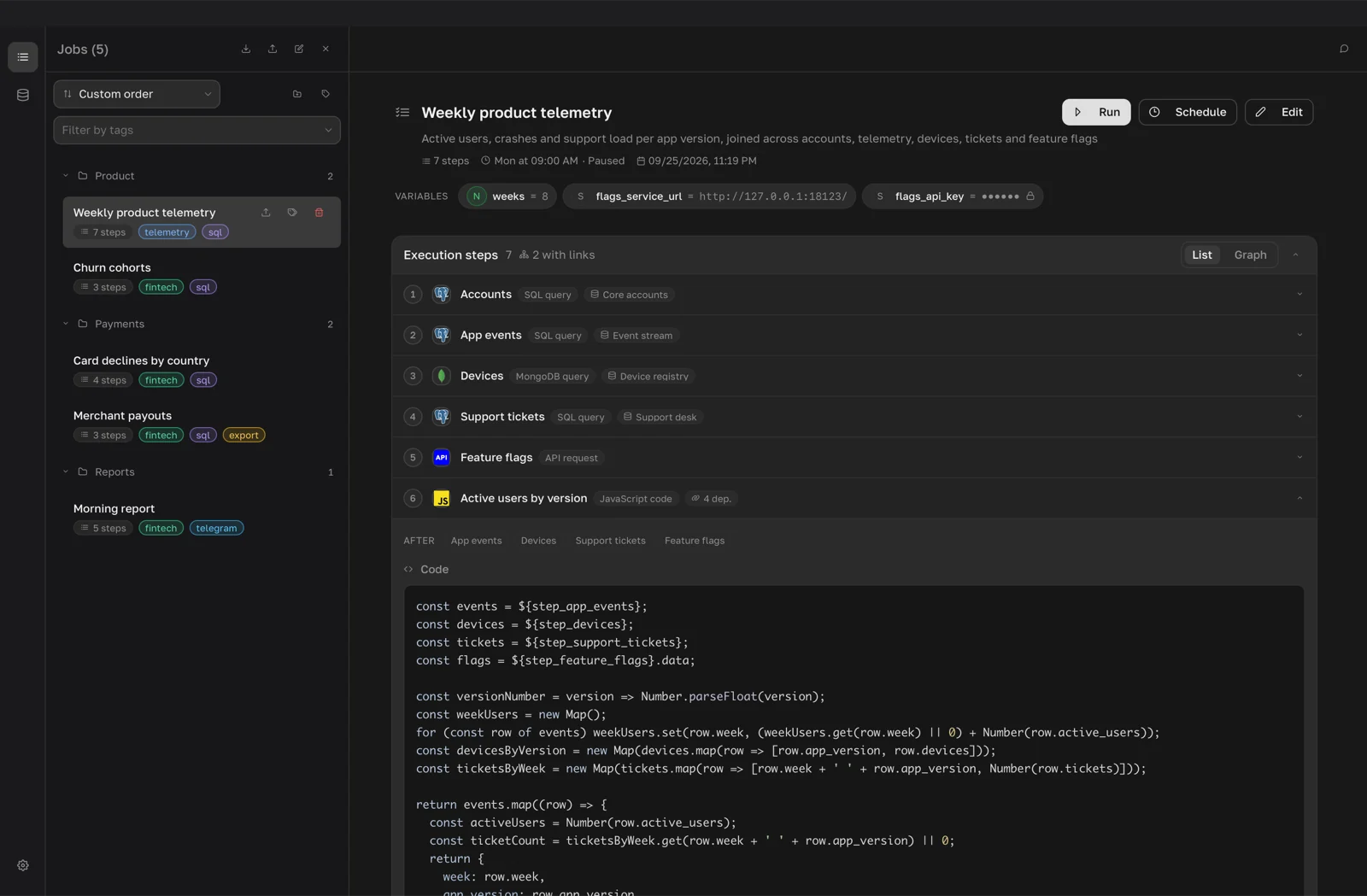
Task: Click the import jobs download icon
Action: click(x=246, y=49)
